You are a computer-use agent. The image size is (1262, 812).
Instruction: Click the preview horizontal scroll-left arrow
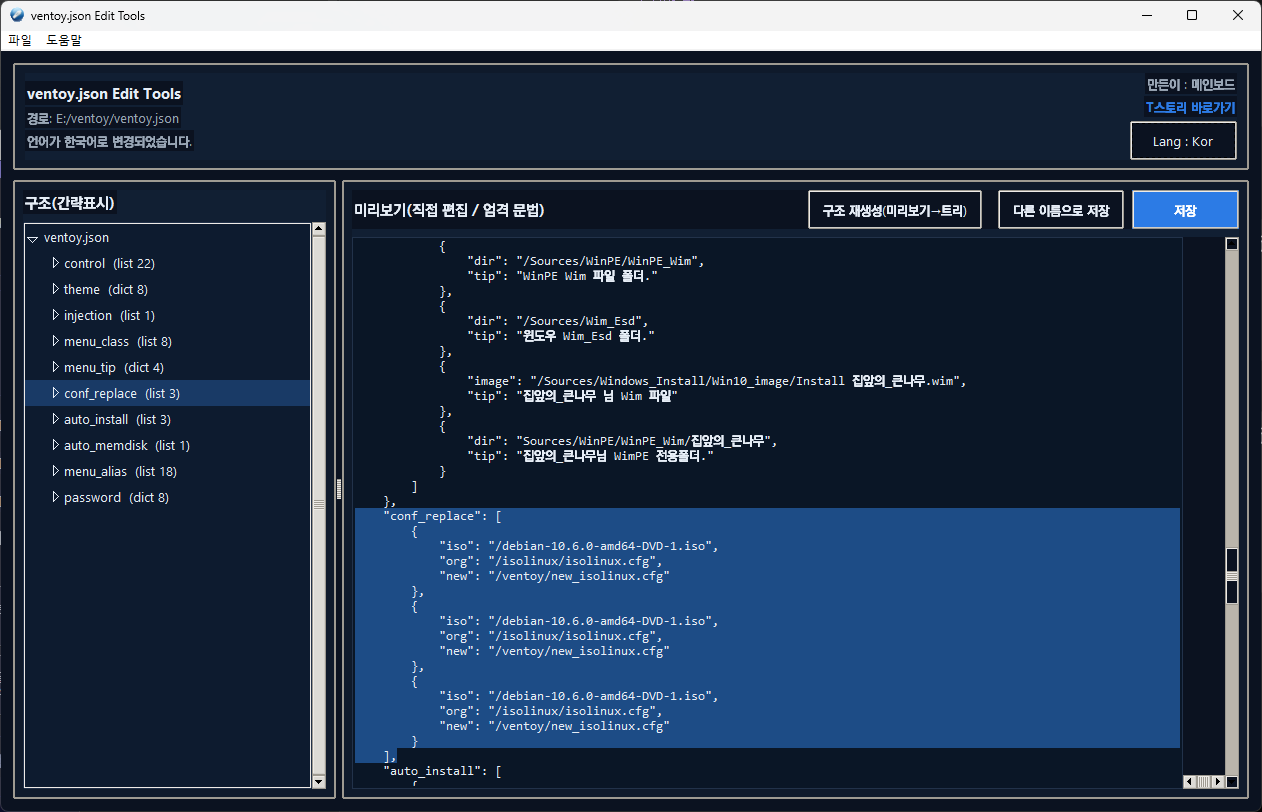click(1189, 781)
